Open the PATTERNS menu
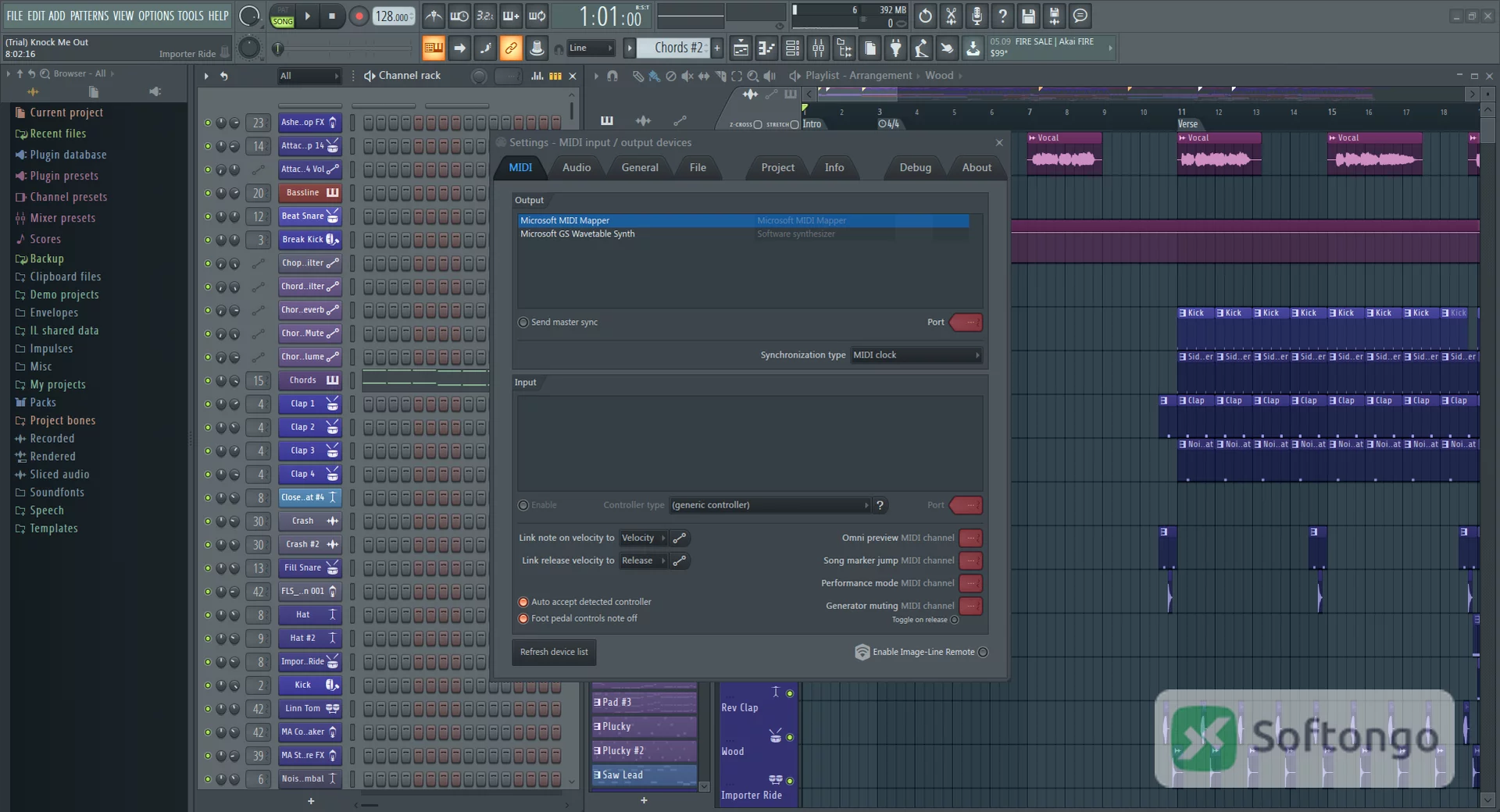 pos(89,16)
